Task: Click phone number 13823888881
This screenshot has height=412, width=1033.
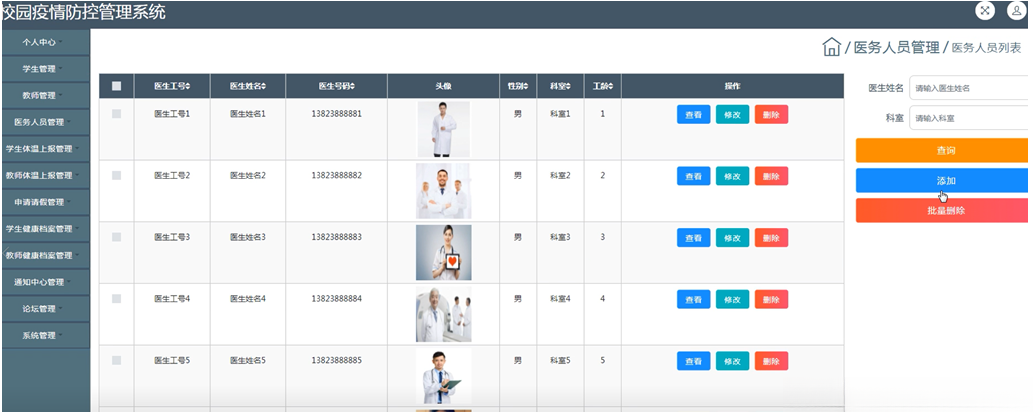Action: click(337, 114)
